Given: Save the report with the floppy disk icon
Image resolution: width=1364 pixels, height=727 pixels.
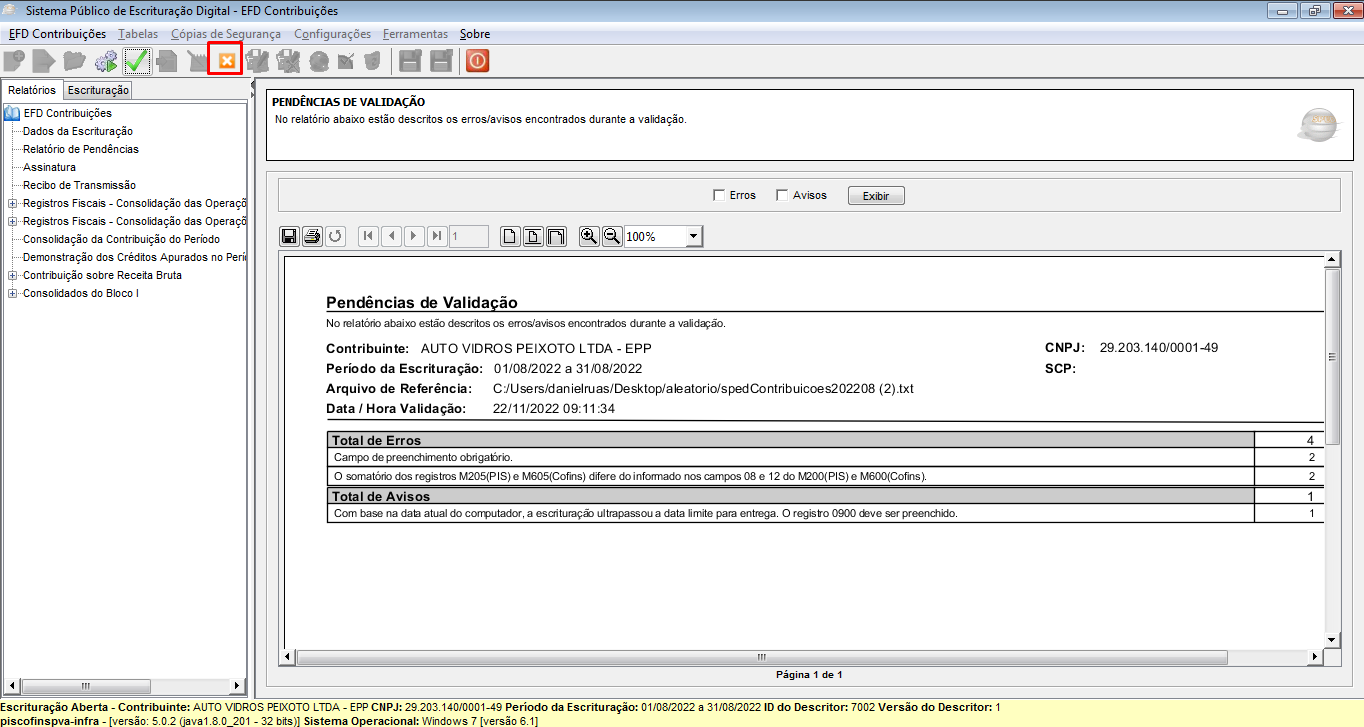Looking at the screenshot, I should point(289,236).
